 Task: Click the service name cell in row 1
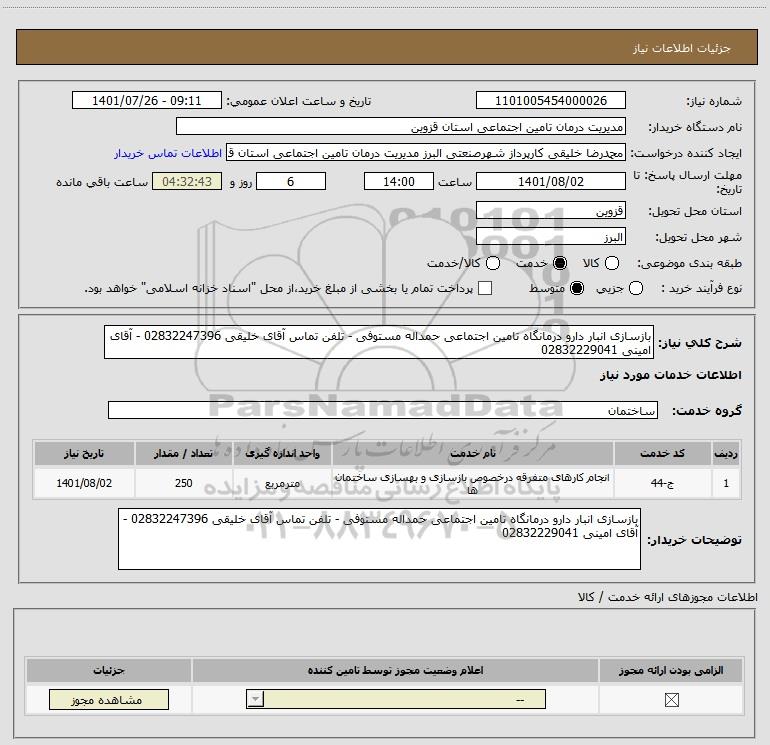click(x=473, y=483)
